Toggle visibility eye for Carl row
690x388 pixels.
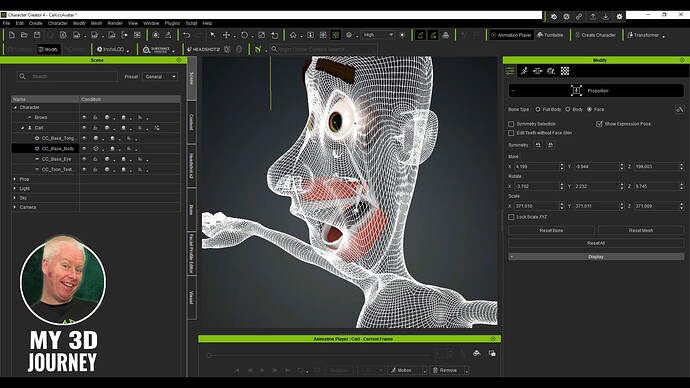tap(84, 128)
